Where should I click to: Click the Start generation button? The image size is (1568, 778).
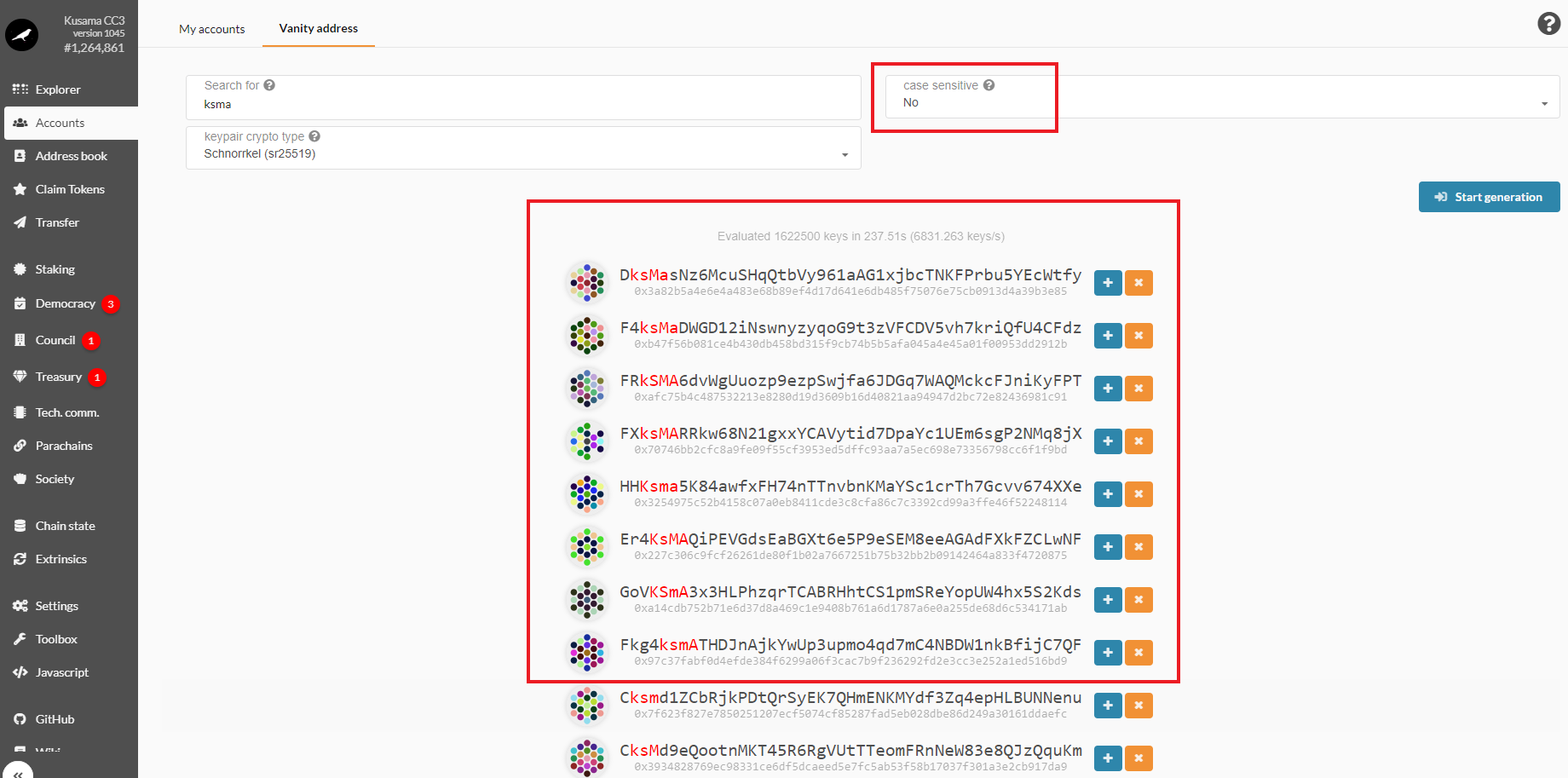(1489, 197)
